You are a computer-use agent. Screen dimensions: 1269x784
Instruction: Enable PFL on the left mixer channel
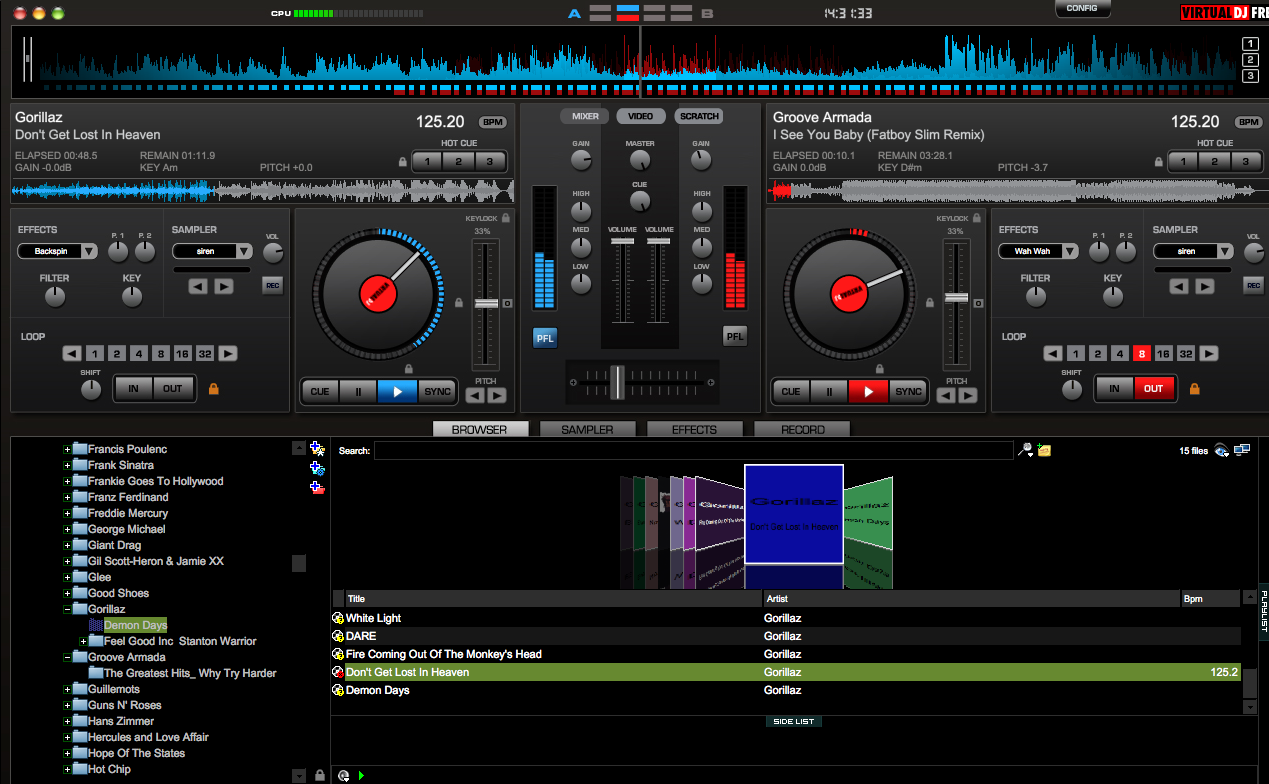[545, 338]
